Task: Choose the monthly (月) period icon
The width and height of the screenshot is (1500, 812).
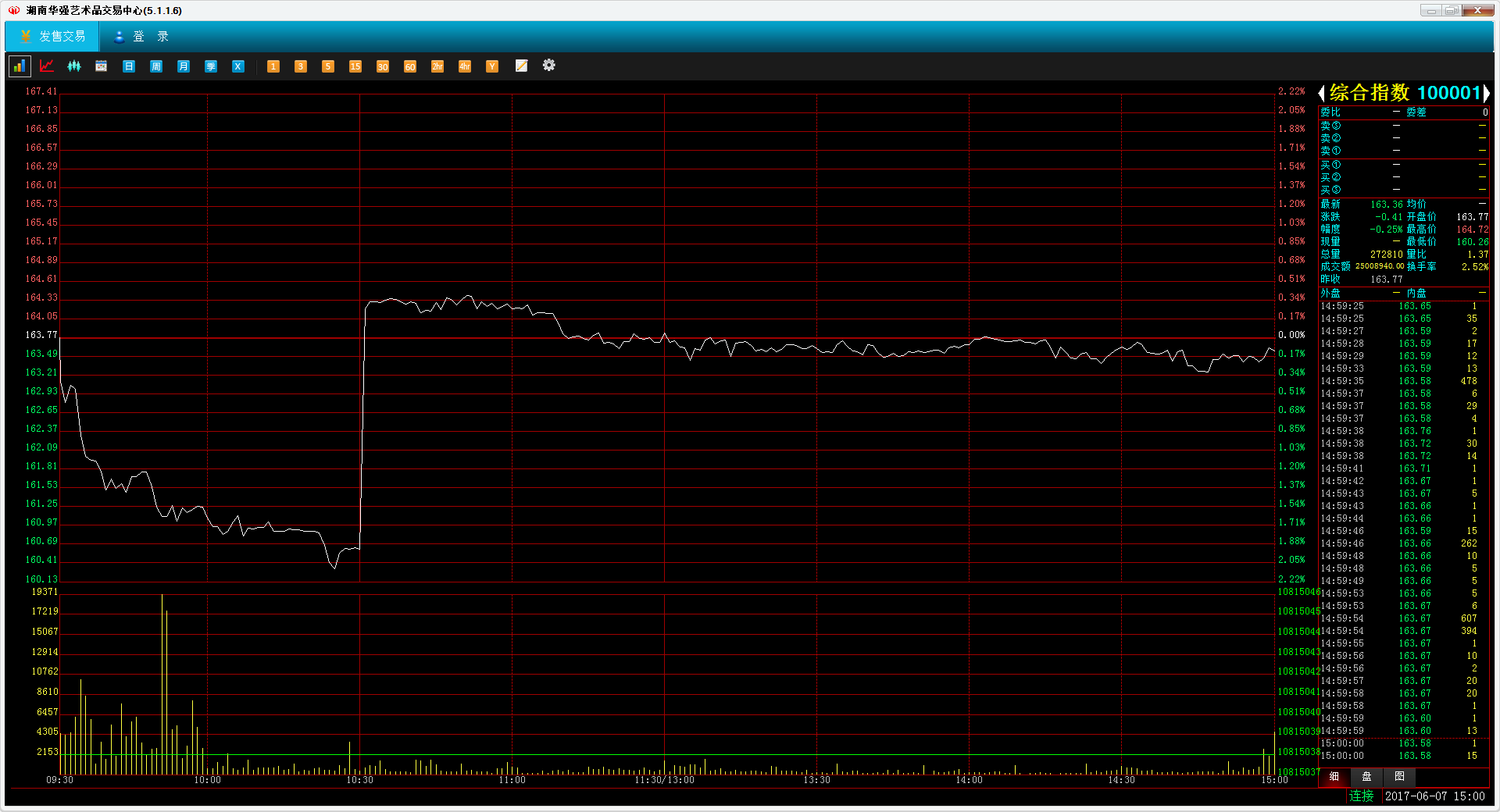Action: click(x=184, y=66)
